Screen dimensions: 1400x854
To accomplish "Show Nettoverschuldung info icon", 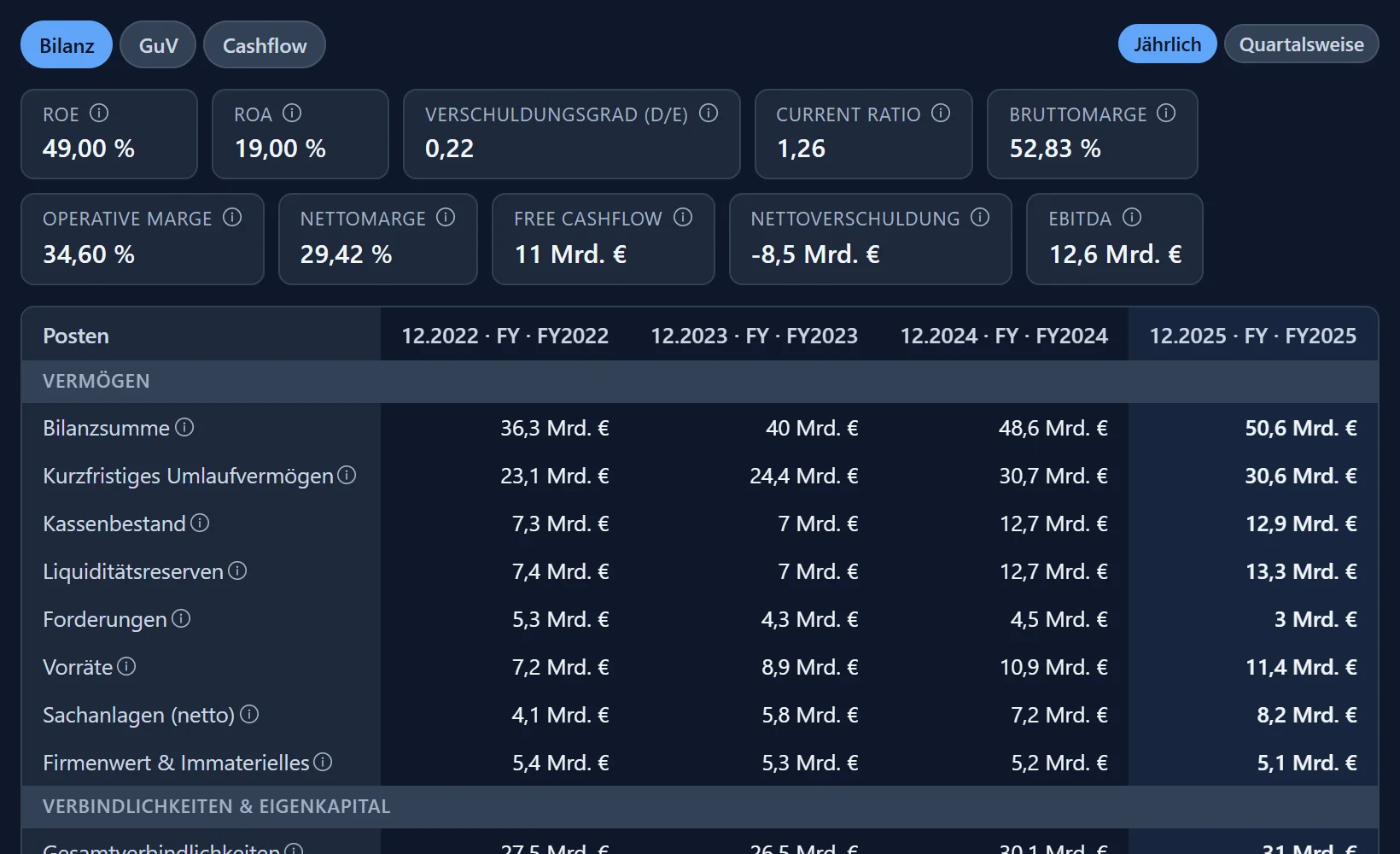I will click(980, 217).
